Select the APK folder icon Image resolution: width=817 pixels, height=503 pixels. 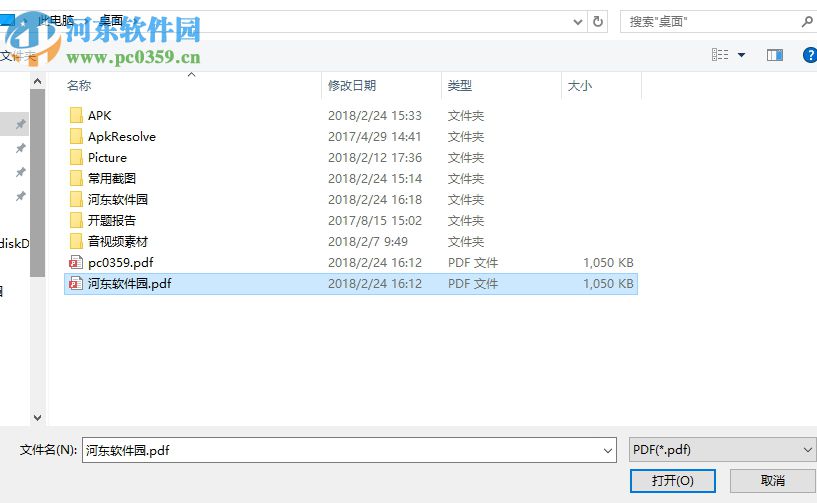pos(76,115)
